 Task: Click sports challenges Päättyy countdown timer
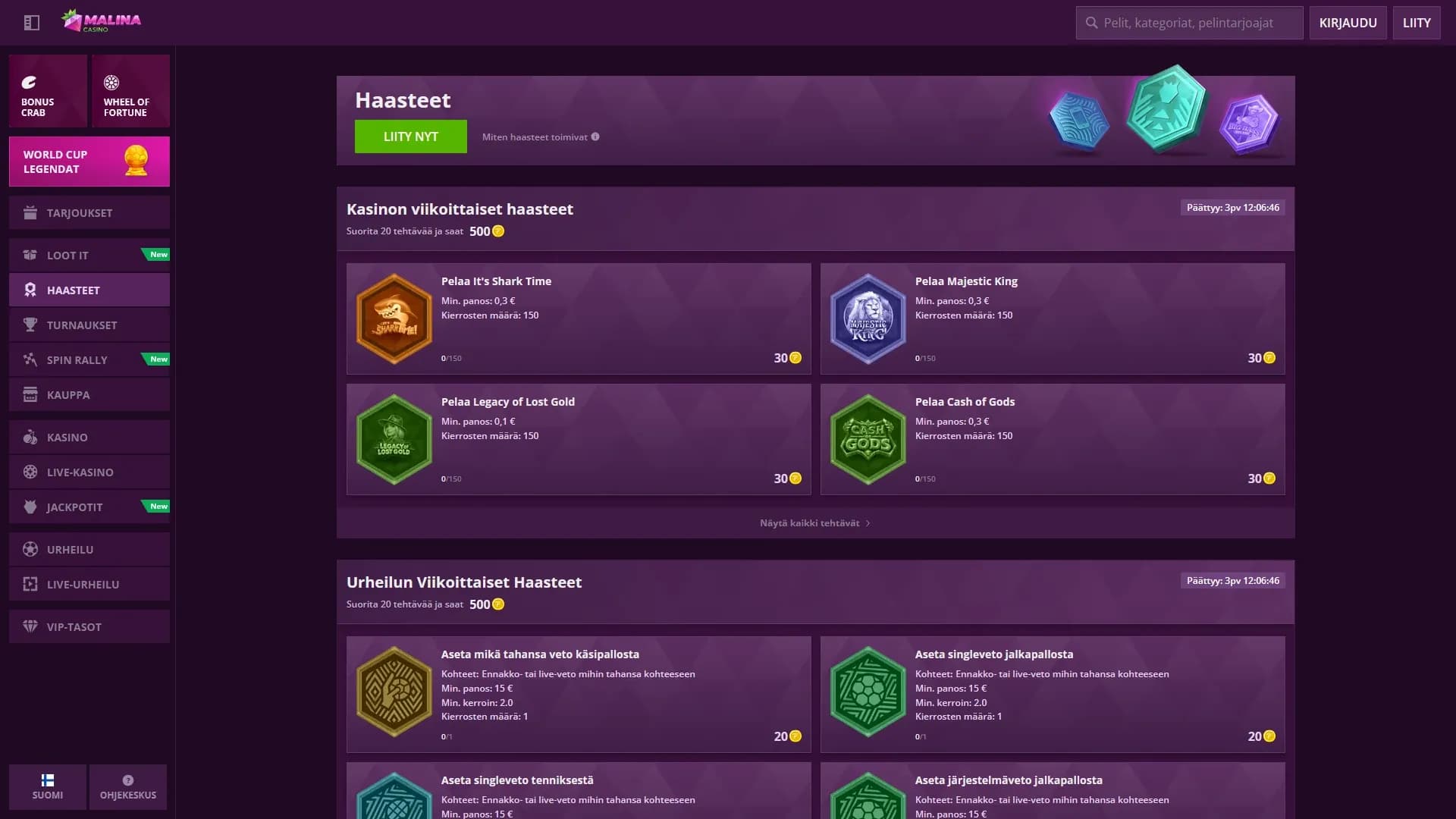click(x=1233, y=581)
